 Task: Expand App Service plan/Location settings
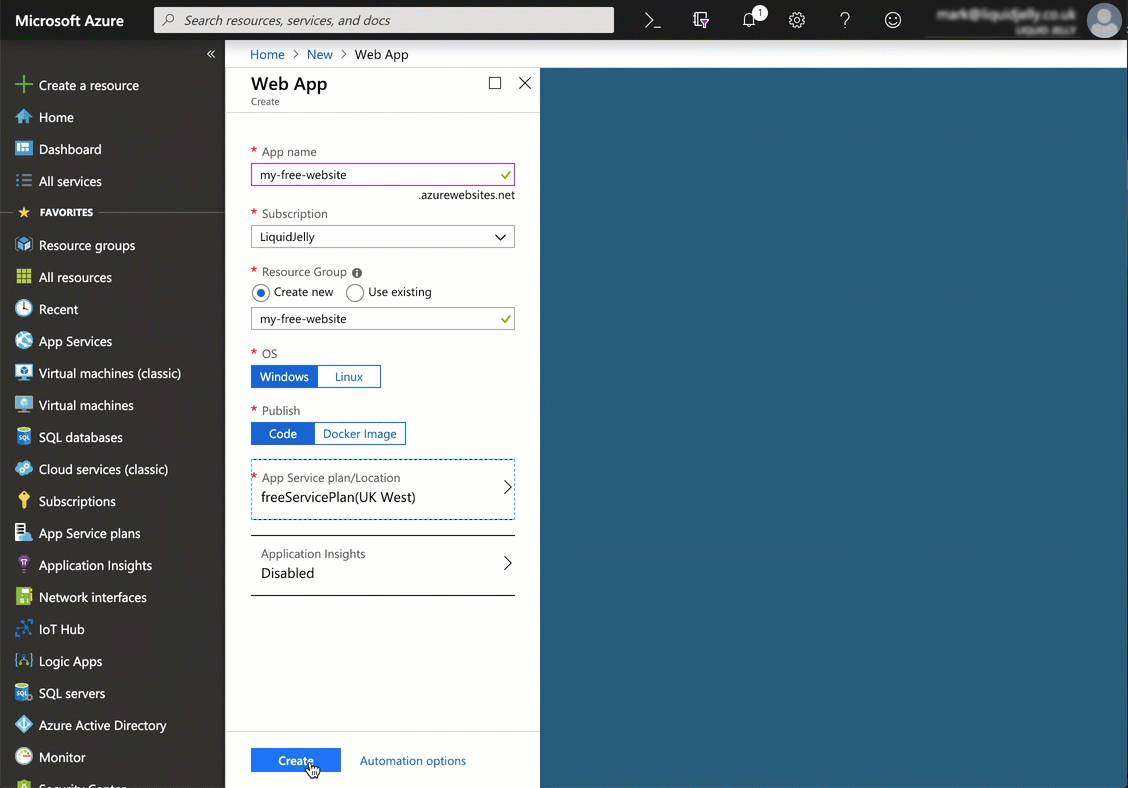(383, 489)
